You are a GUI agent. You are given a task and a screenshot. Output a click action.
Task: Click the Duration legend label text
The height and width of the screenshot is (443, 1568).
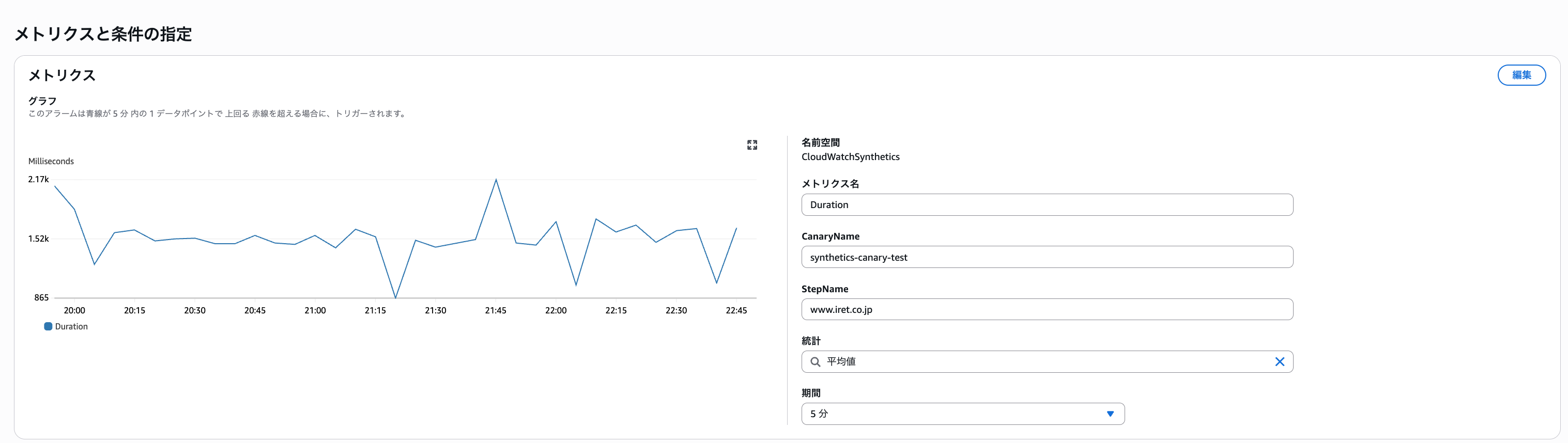point(71,327)
